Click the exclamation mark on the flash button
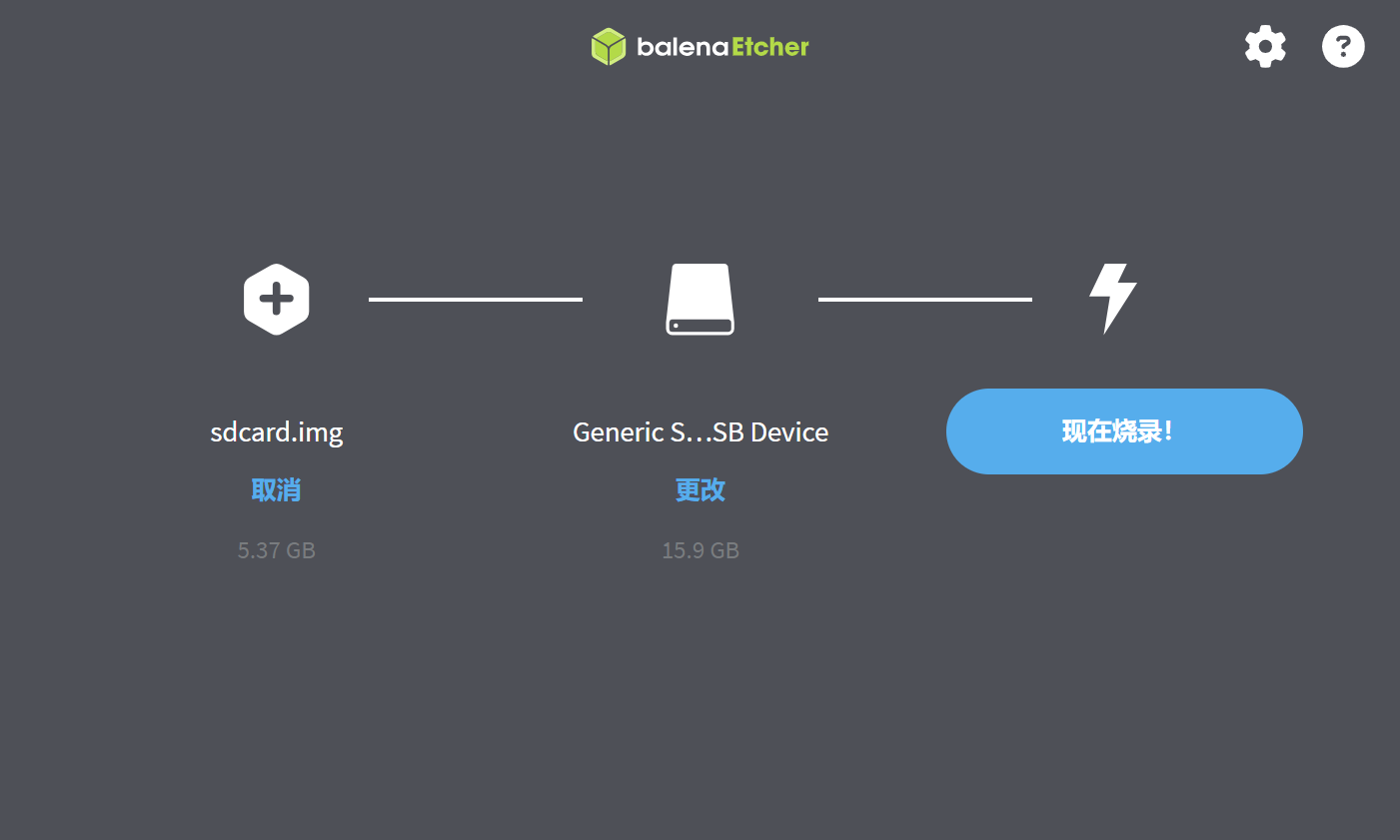The image size is (1400, 840). [1168, 431]
